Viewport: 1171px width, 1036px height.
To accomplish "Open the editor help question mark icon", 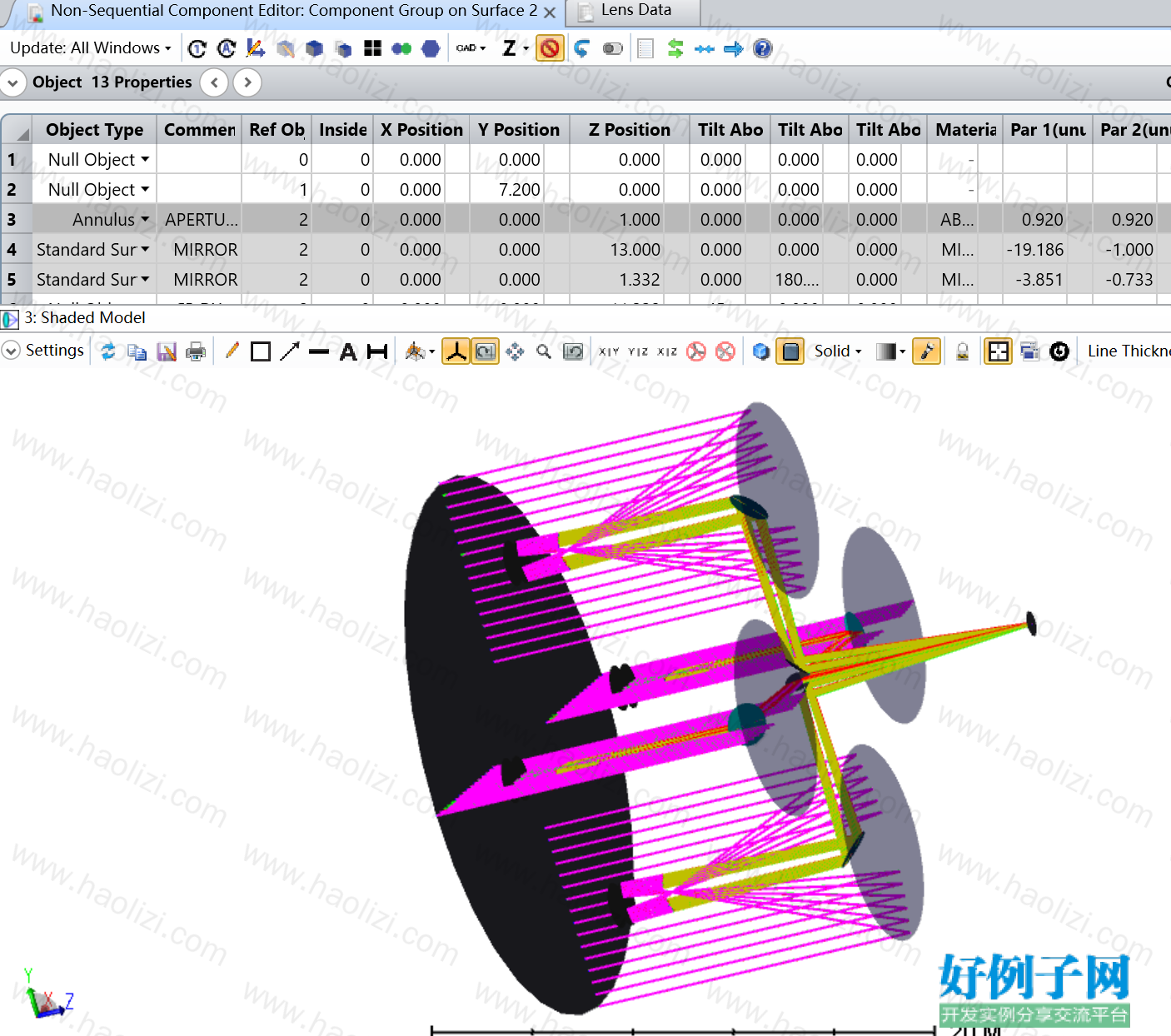I will 762,48.
